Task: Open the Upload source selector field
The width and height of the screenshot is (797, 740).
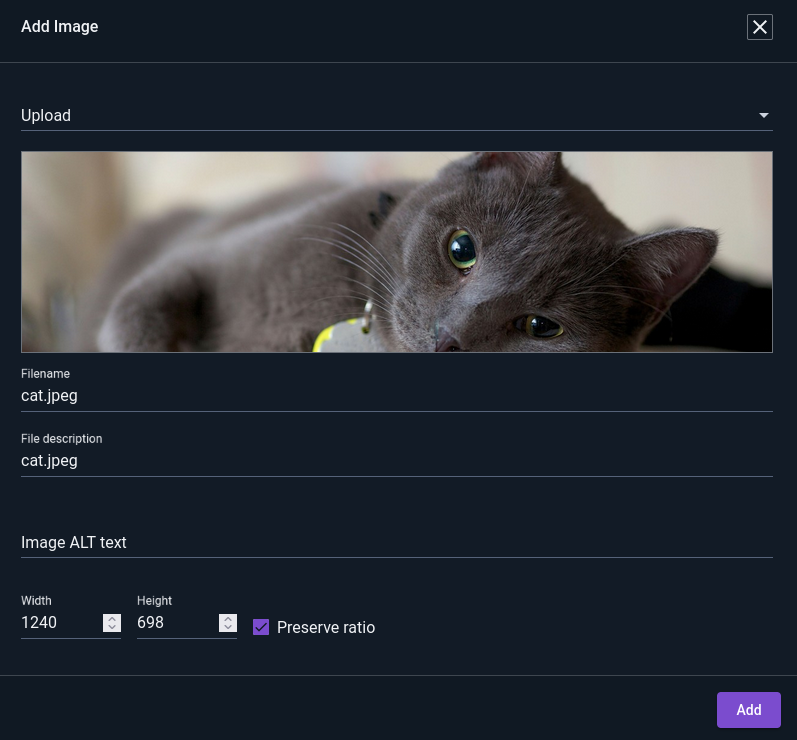Action: pyautogui.click(x=396, y=116)
